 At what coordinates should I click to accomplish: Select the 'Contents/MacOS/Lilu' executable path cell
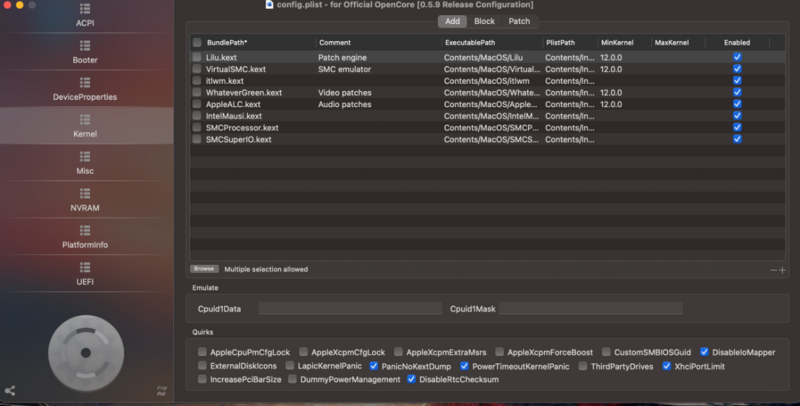pos(483,58)
